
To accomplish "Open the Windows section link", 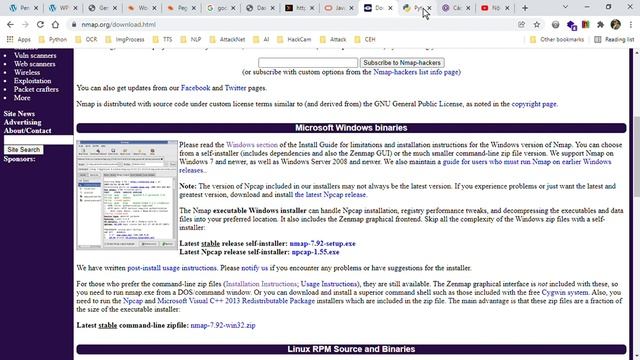I will click(252, 144).
